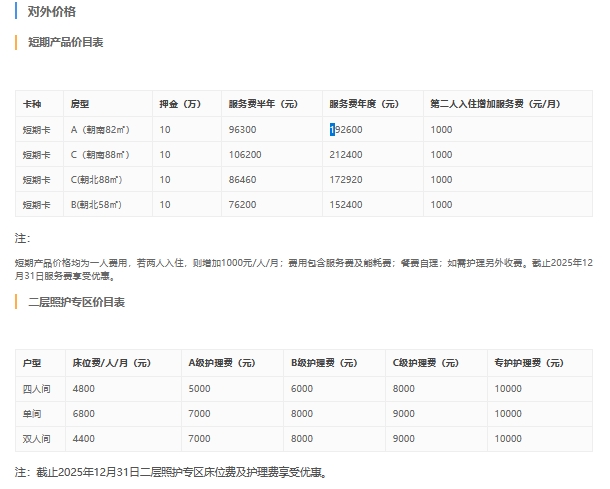This screenshot has height=489, width=610.
Task: Click the 服务费半年（元） column header
Action: coord(263,104)
